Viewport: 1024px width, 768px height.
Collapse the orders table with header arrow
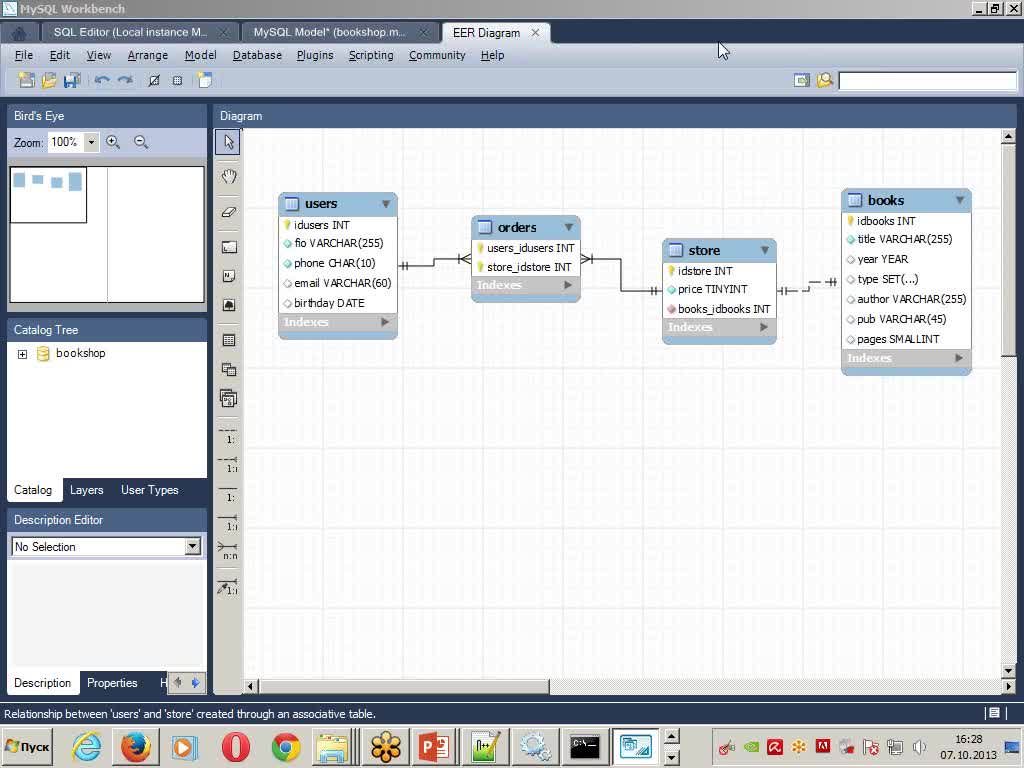pyautogui.click(x=569, y=227)
